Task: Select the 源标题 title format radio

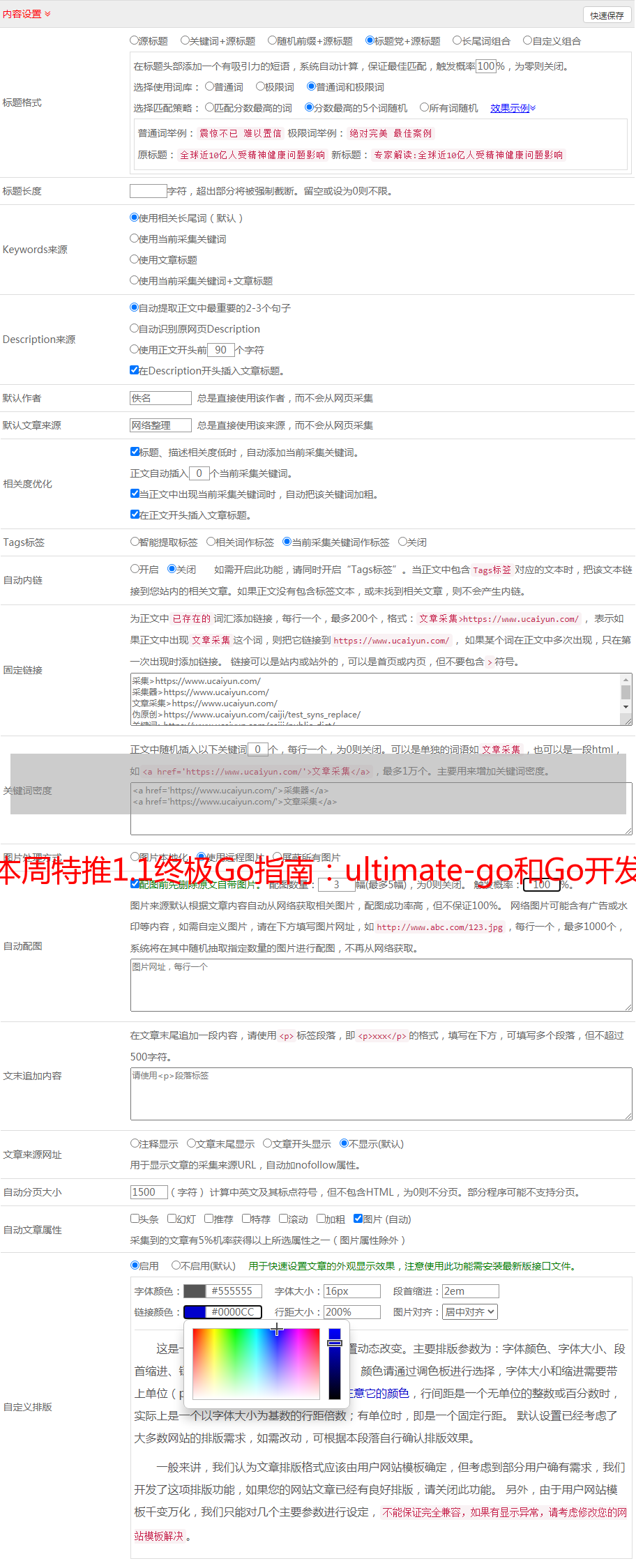Action: point(134,40)
